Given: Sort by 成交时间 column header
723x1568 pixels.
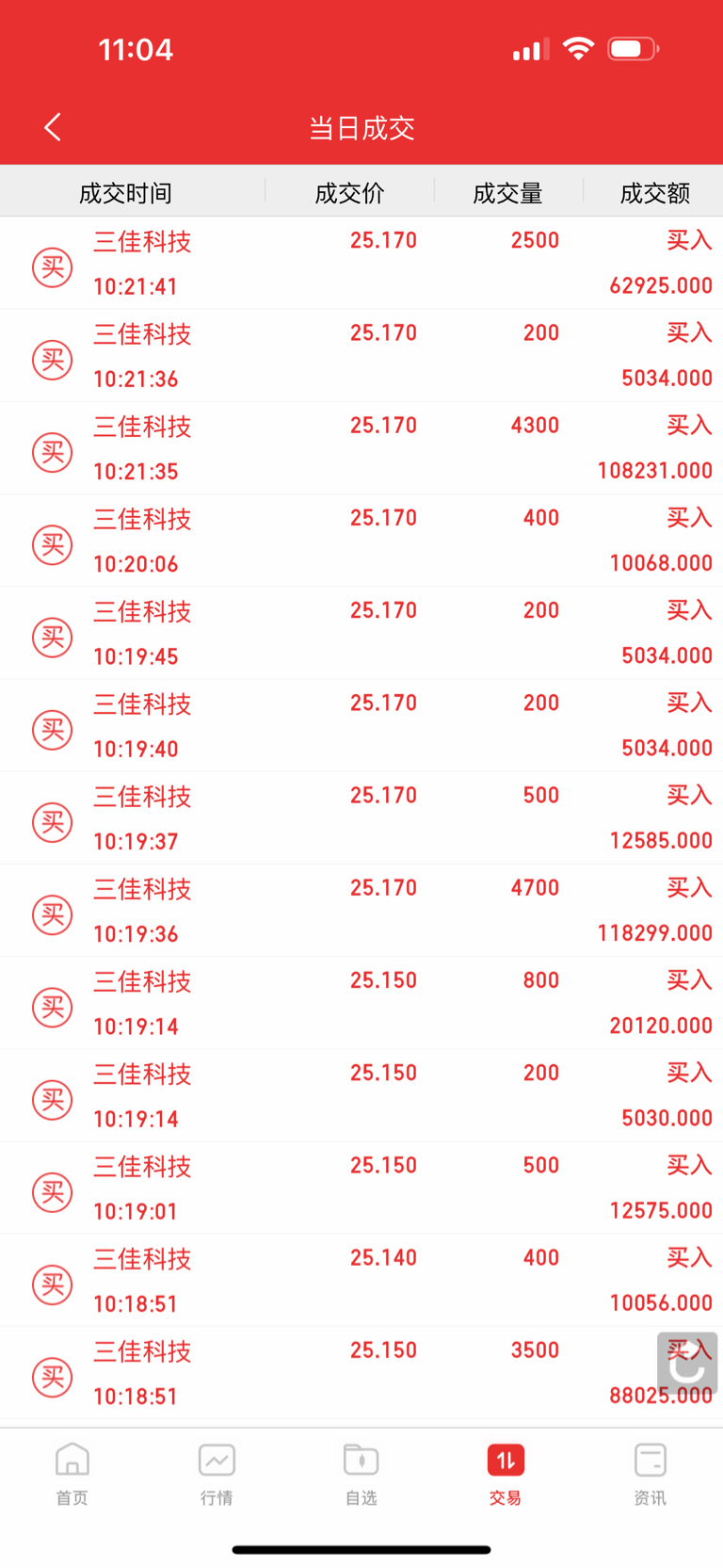Looking at the screenshot, I should click(x=125, y=193).
